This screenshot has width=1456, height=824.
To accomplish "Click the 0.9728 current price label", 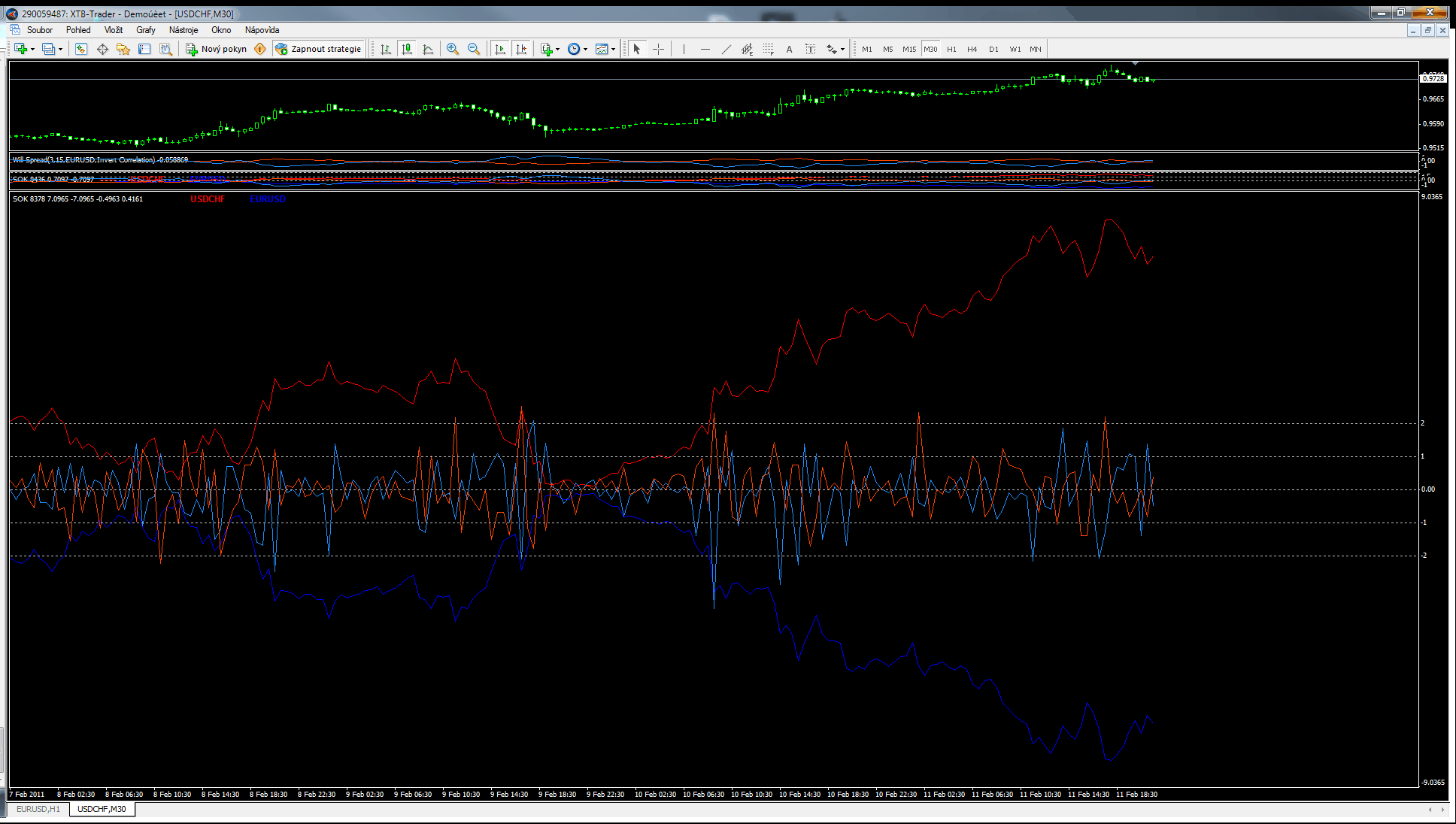I will coord(1433,78).
